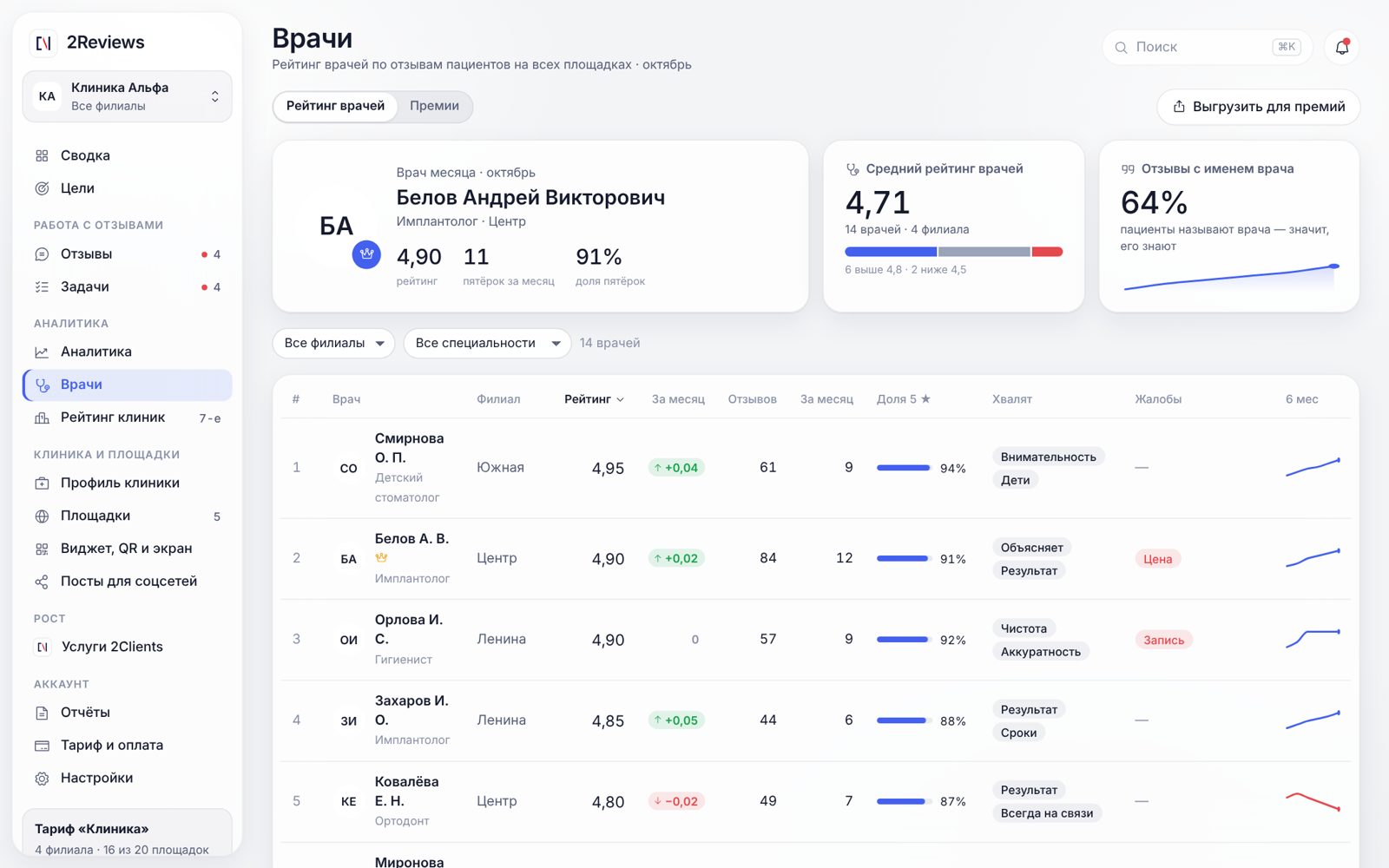Open the Все филиалы dropdown
Viewport: 1389px width, 868px height.
coord(333,344)
